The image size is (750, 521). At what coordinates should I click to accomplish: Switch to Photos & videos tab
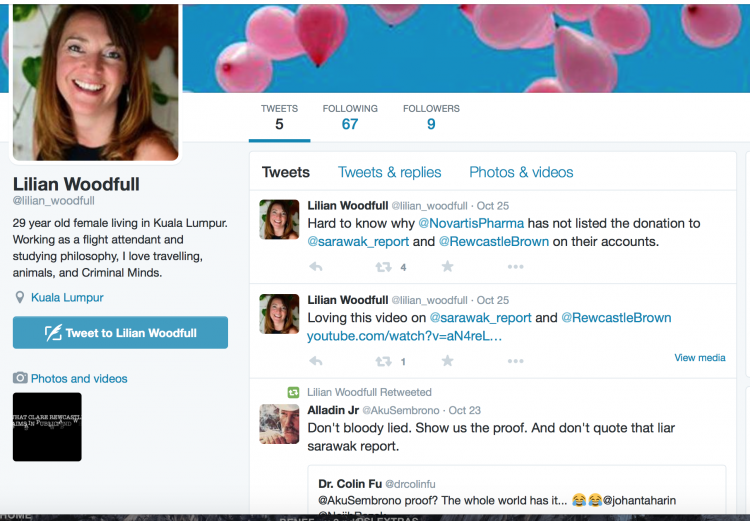(521, 172)
